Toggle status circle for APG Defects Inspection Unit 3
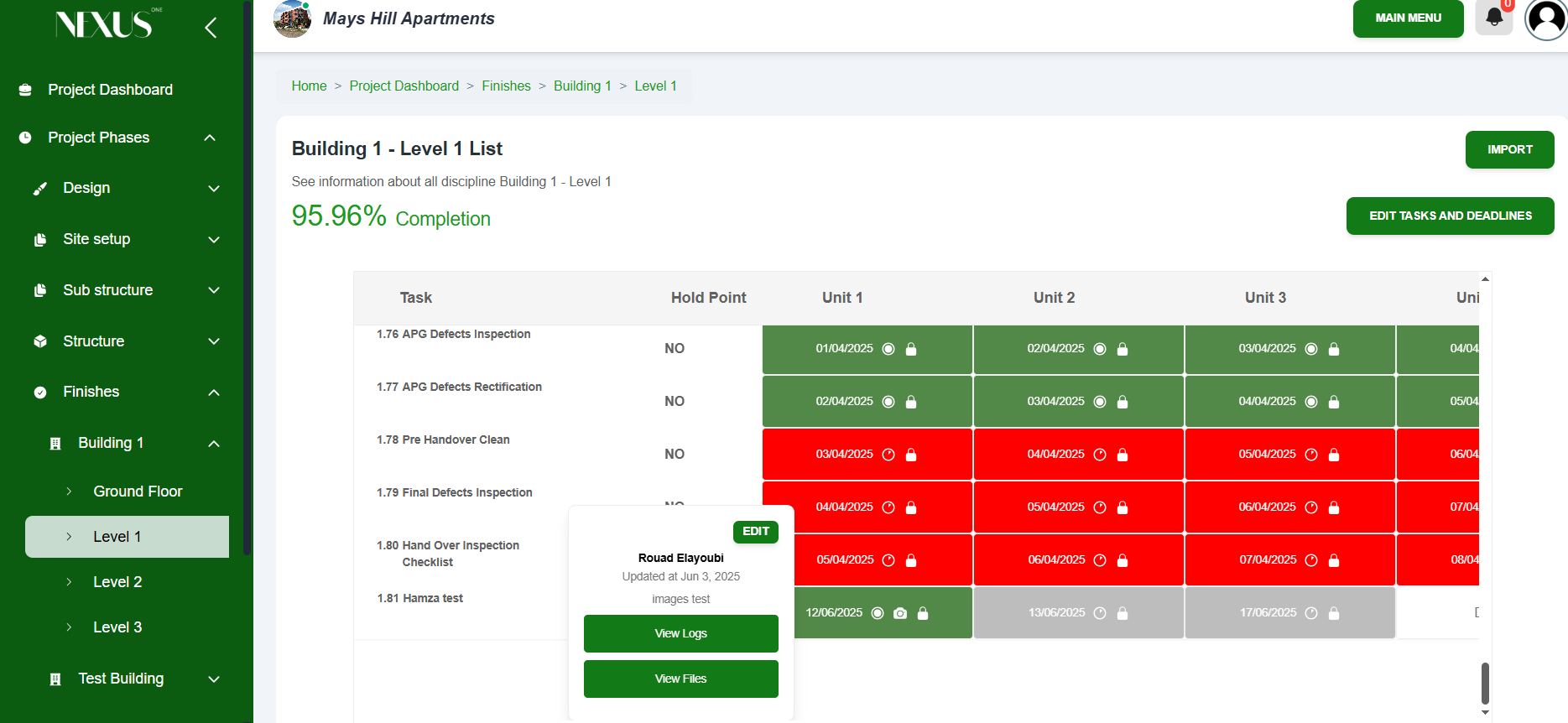 1311,349
